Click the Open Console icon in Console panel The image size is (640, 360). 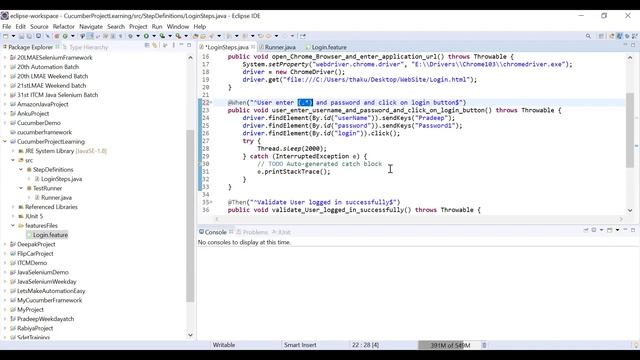click(609, 230)
